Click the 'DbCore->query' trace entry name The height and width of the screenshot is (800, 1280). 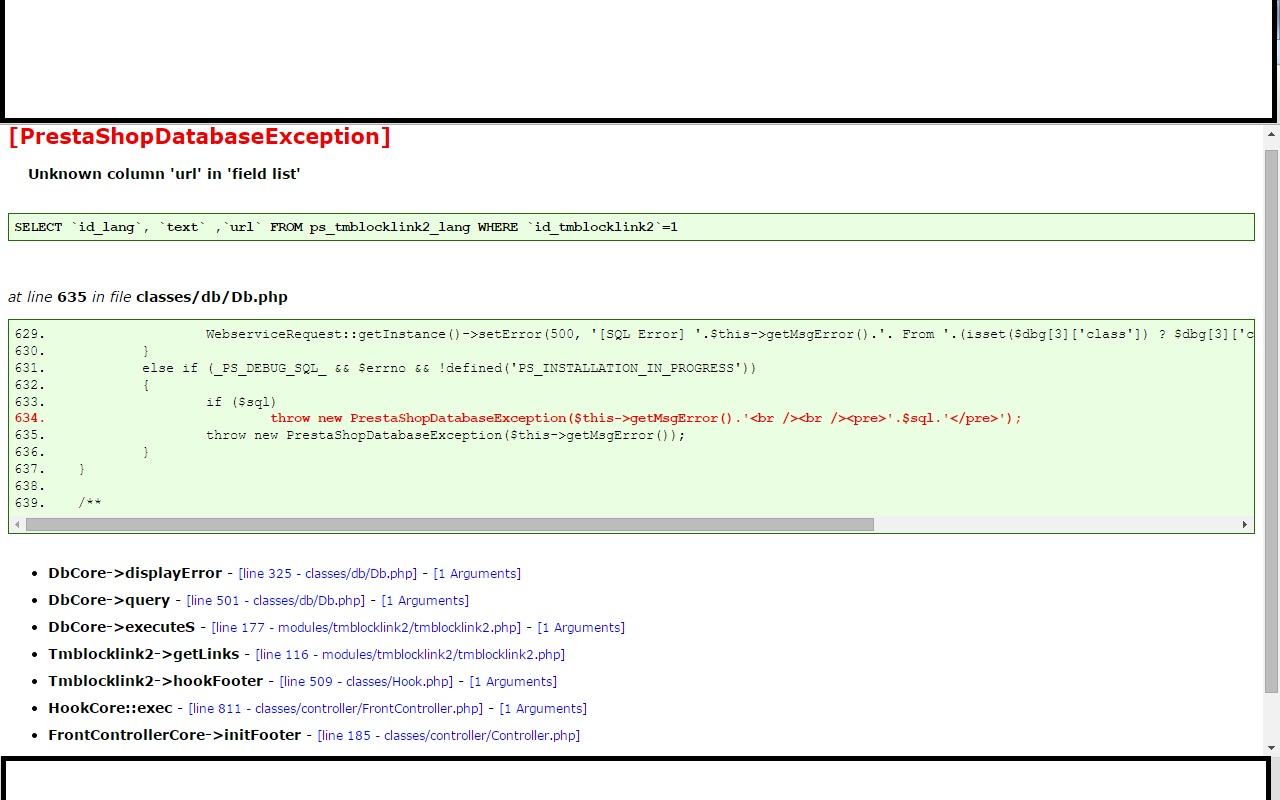(109, 600)
